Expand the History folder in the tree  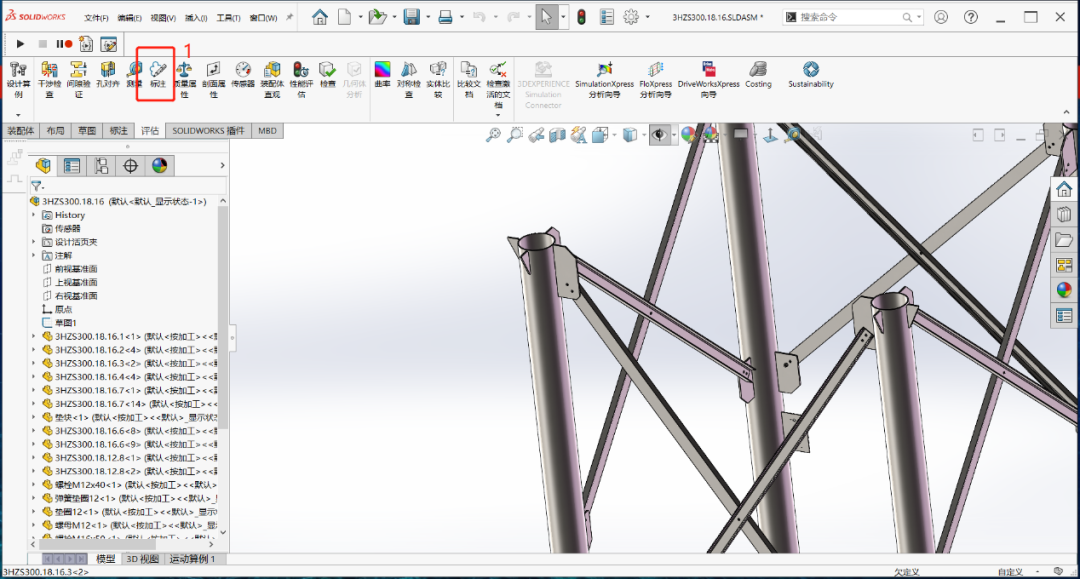tap(34, 215)
